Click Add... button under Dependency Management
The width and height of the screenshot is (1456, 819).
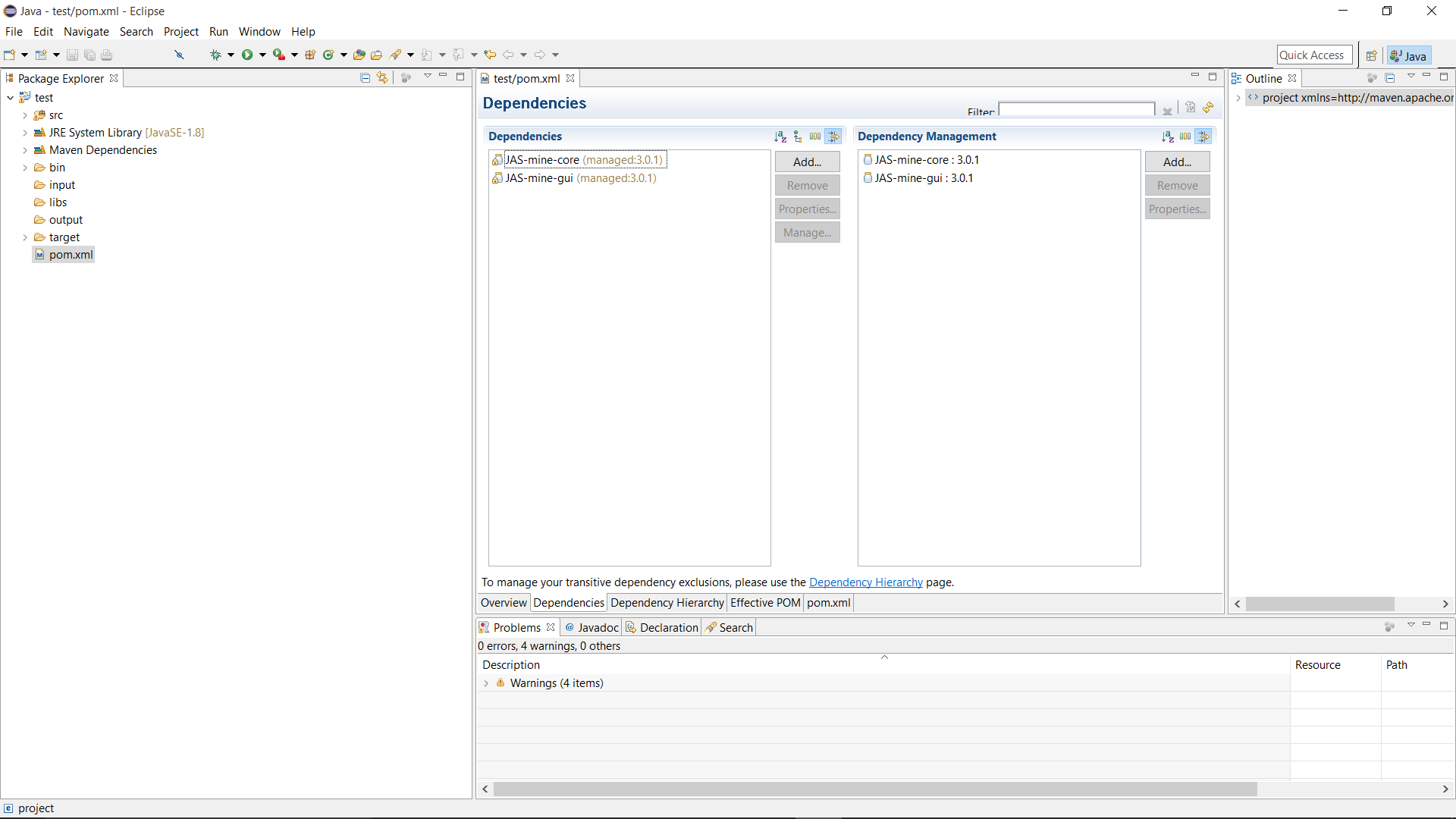(x=1177, y=162)
